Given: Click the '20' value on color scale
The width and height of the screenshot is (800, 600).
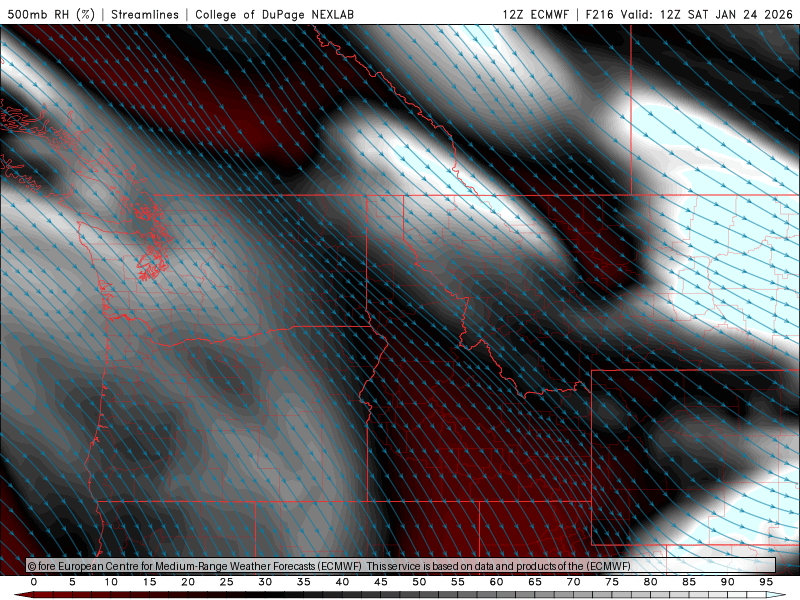Looking at the screenshot, I should (188, 582).
